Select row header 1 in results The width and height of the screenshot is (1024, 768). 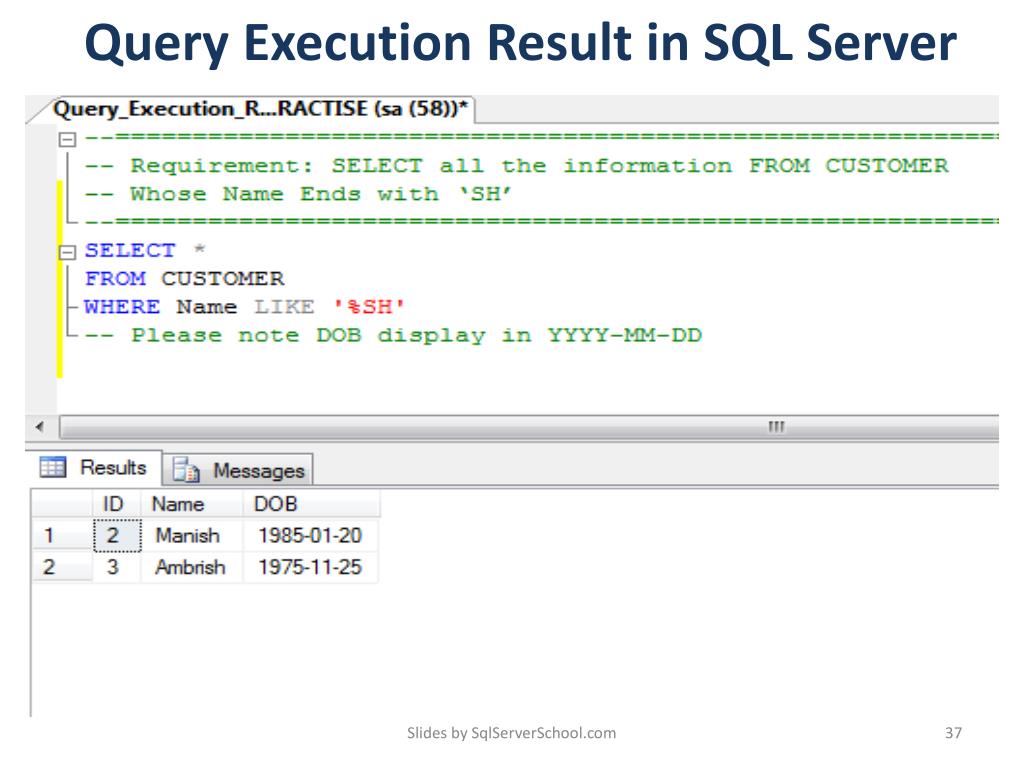tap(62, 536)
